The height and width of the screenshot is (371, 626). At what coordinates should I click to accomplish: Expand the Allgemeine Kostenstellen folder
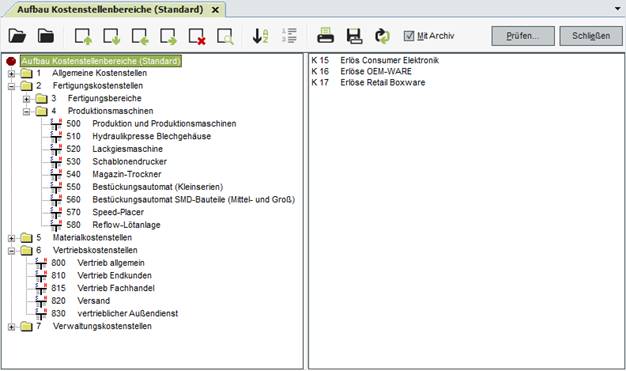(x=12, y=73)
